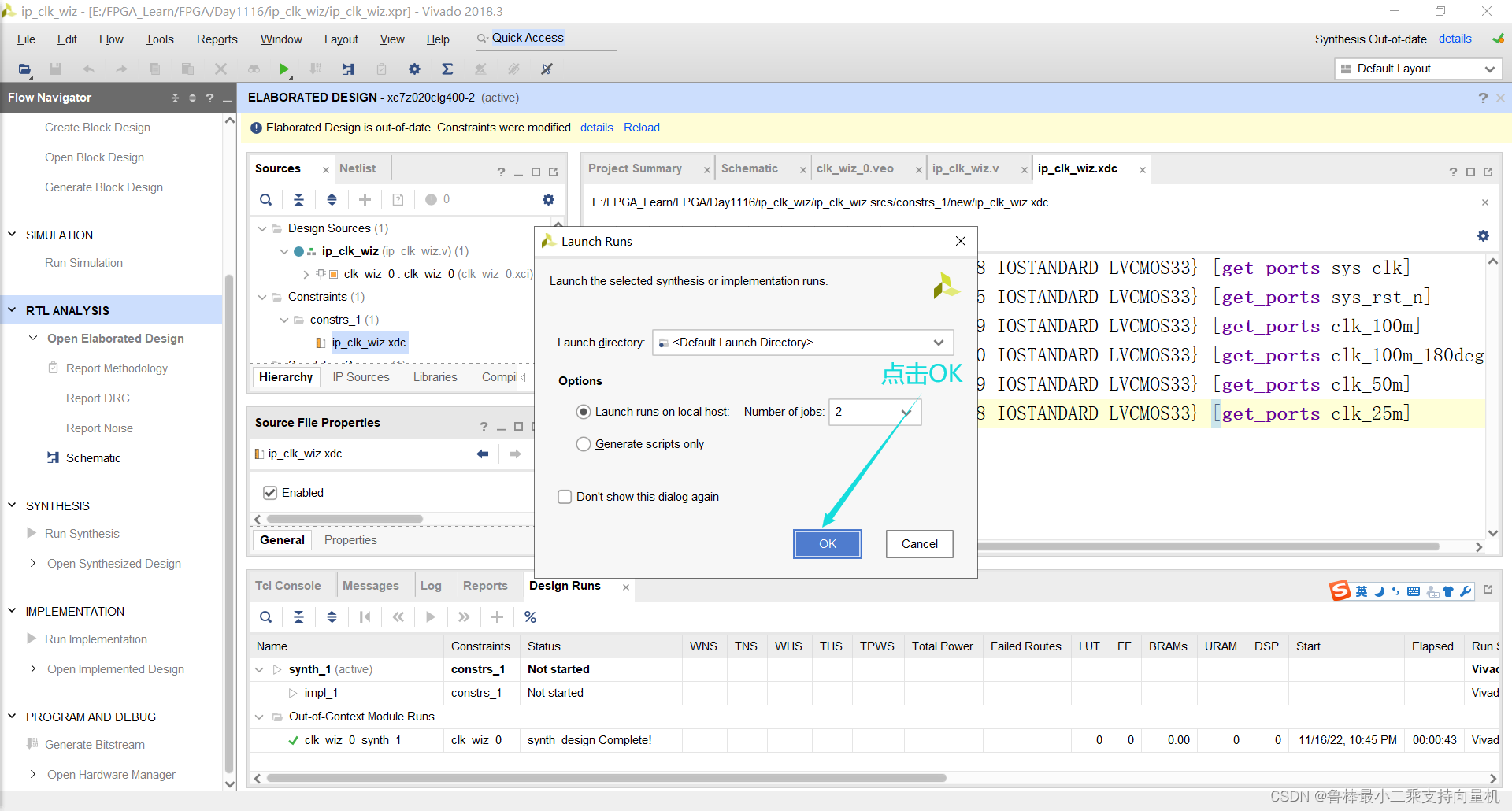Close the ip_clk_wiz.xdc editor tab

pos(1142,170)
